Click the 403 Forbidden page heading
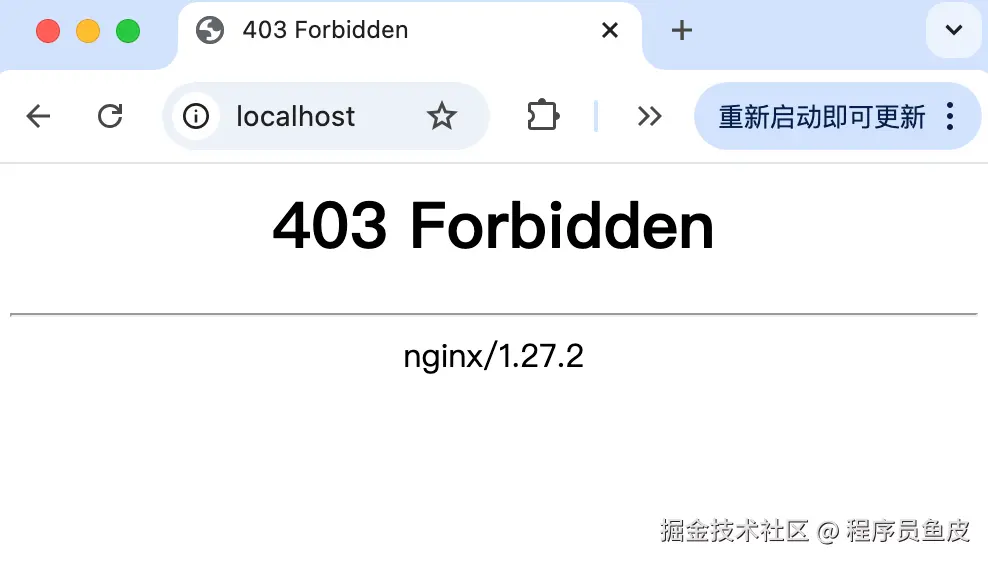Image resolution: width=988 pixels, height=562 pixels. click(493, 226)
